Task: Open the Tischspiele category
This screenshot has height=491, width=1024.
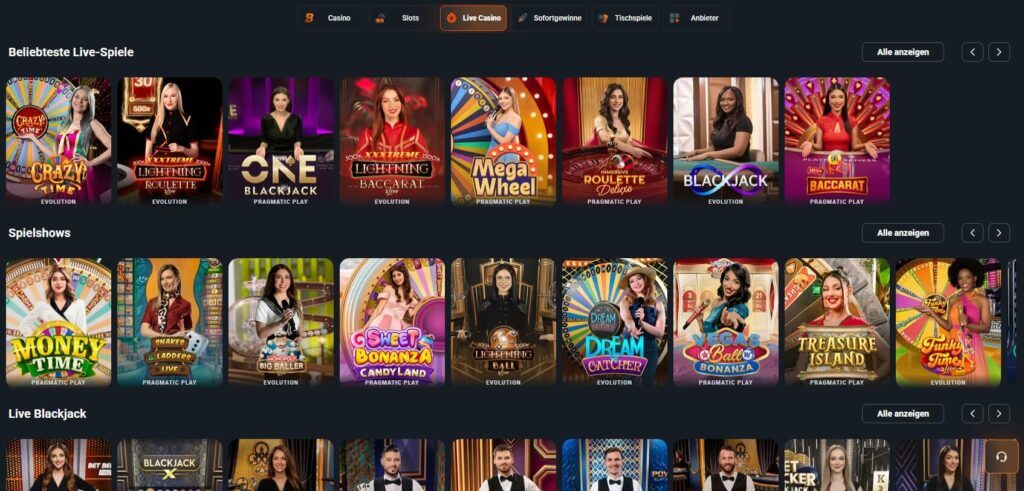Action: 626,18
